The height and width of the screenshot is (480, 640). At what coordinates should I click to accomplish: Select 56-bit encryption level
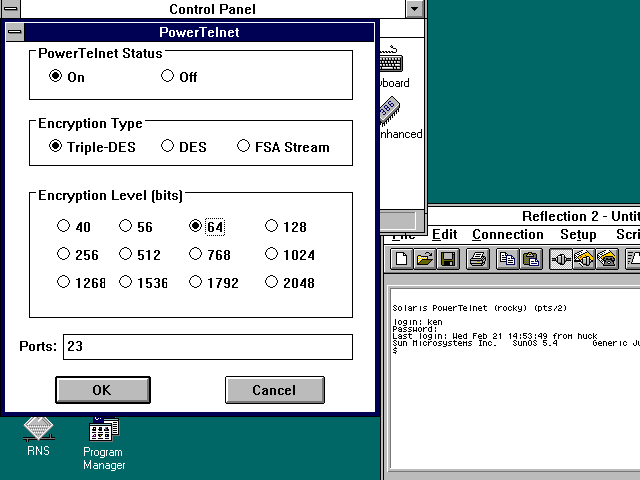(x=136, y=227)
